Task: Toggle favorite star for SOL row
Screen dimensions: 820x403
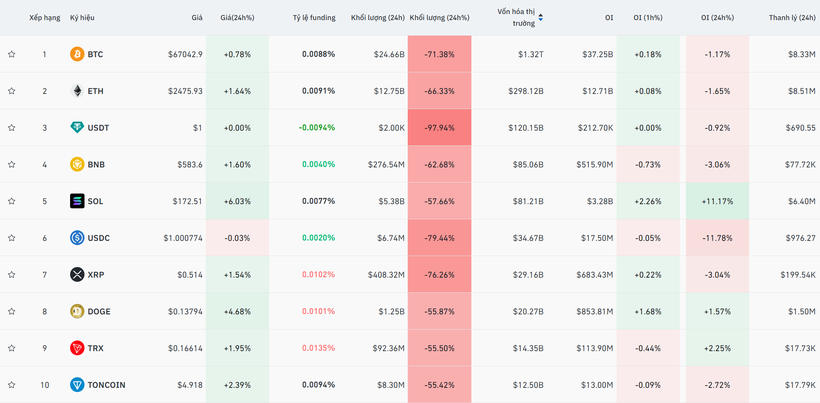Action: [12, 201]
